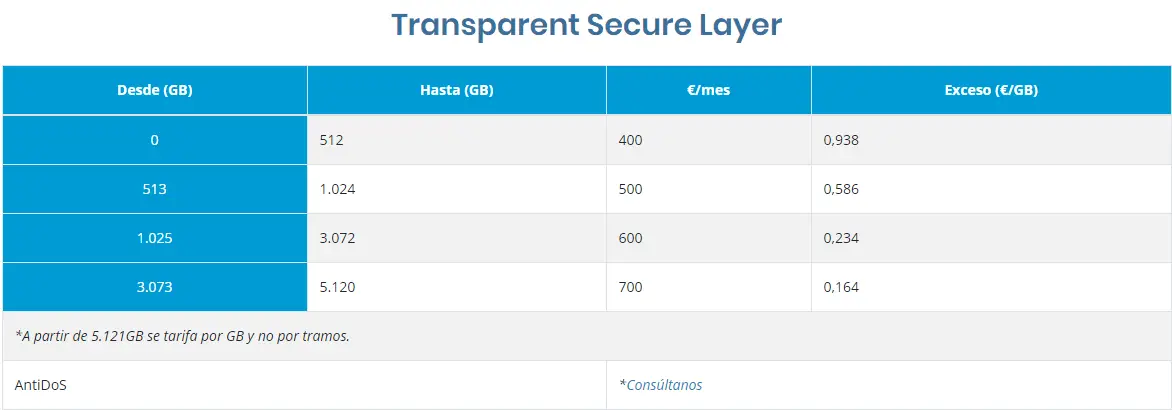
Task: Select the 0,234 excess rate cell
Action: coord(841,238)
